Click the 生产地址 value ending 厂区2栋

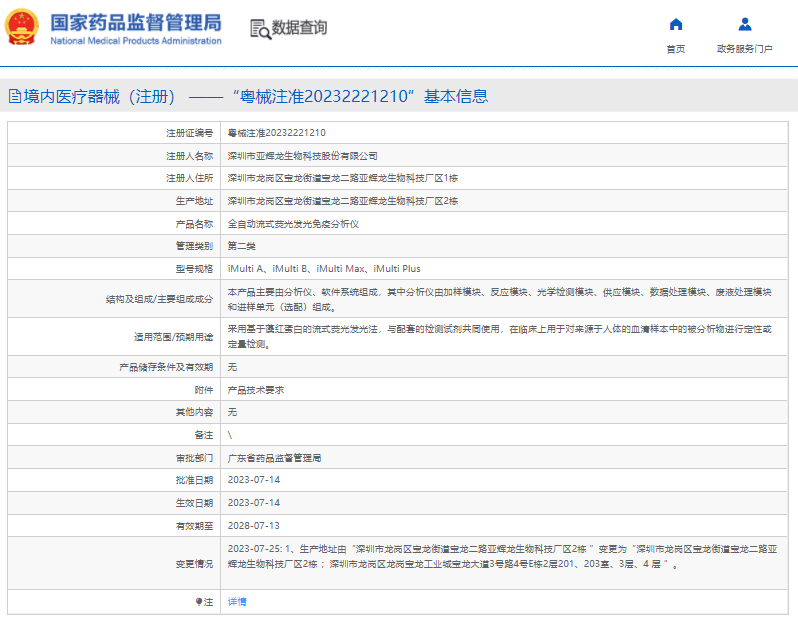coord(343,201)
